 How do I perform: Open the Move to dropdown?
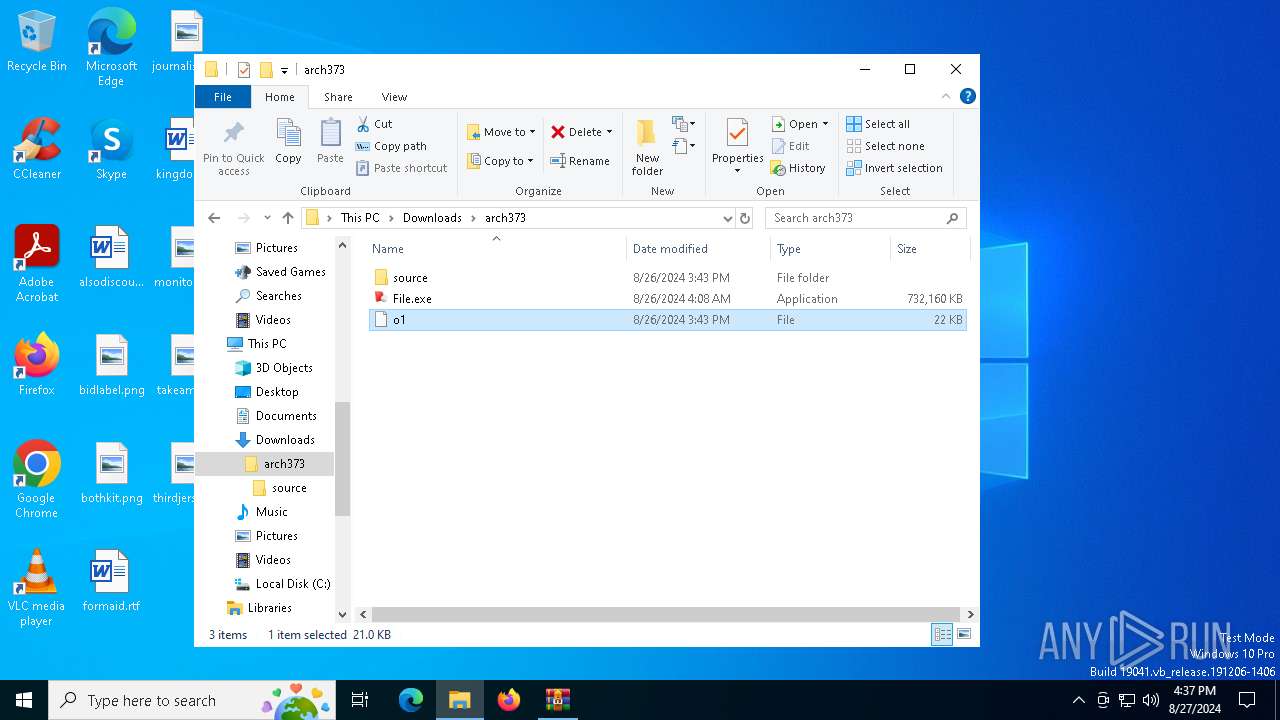pos(501,132)
